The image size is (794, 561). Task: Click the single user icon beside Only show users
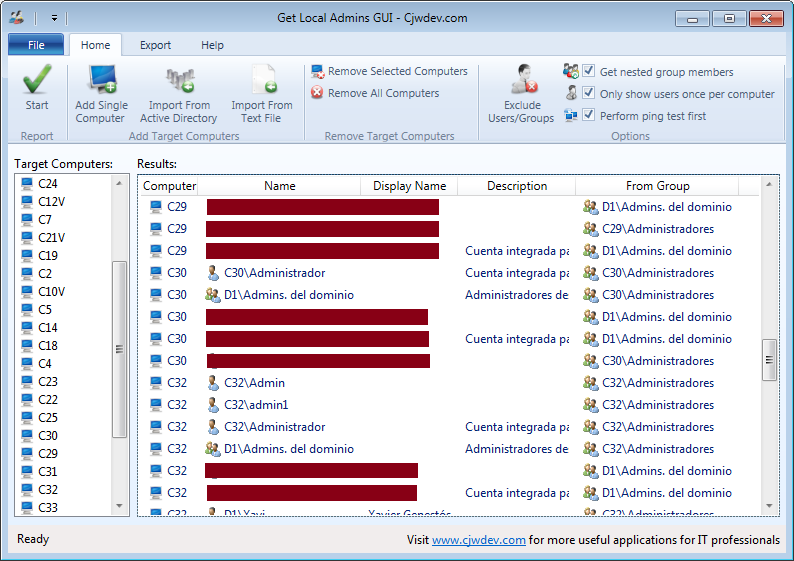point(571,93)
